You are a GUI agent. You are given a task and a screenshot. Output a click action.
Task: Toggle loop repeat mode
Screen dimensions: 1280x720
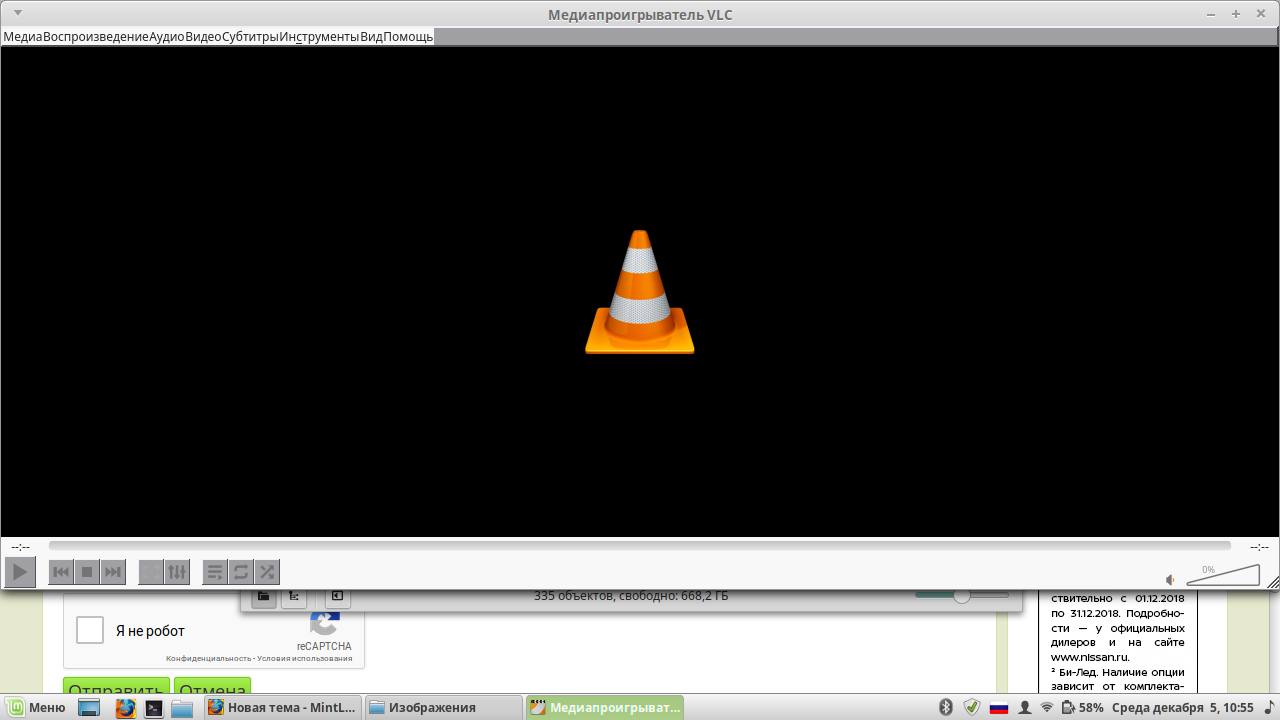(x=241, y=572)
